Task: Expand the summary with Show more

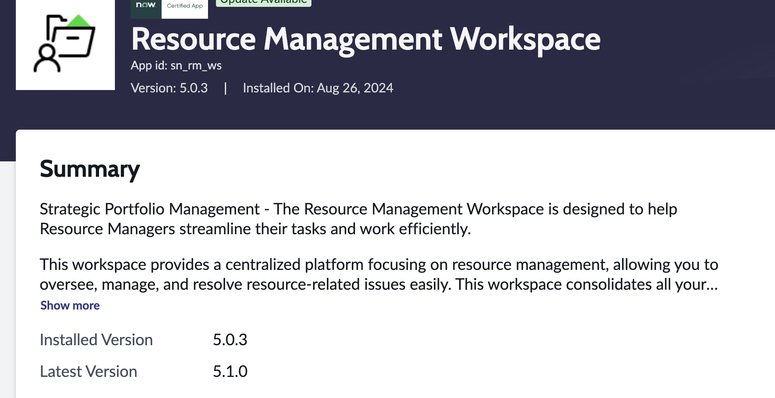Action: [70, 306]
